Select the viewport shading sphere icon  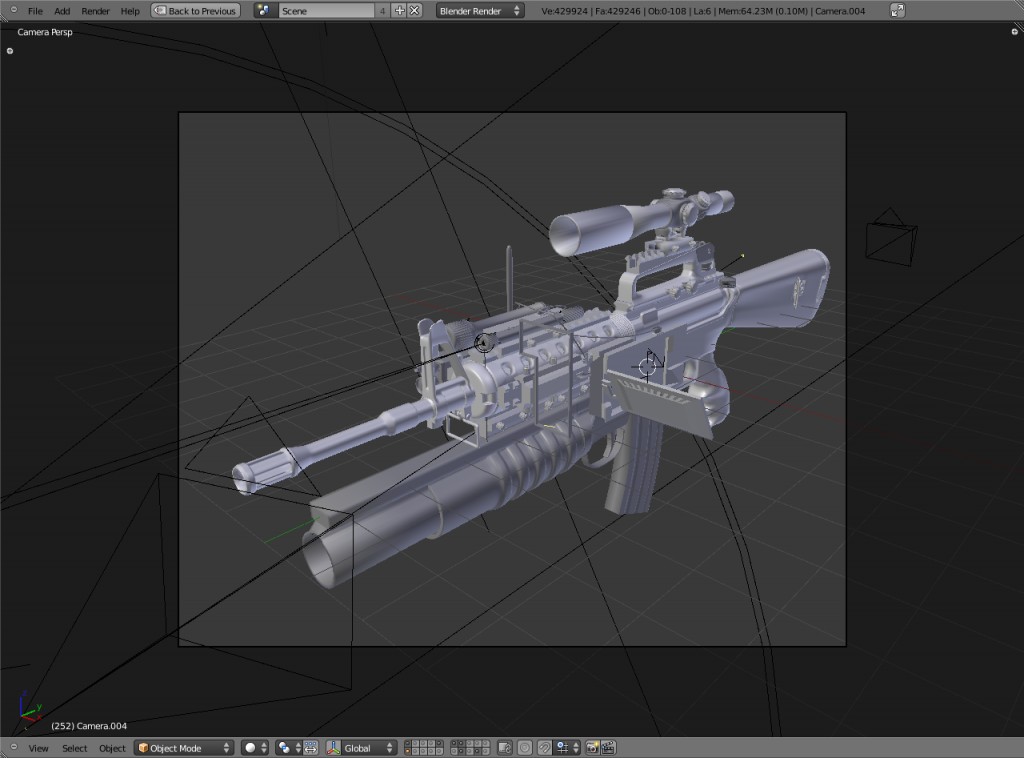[x=248, y=747]
